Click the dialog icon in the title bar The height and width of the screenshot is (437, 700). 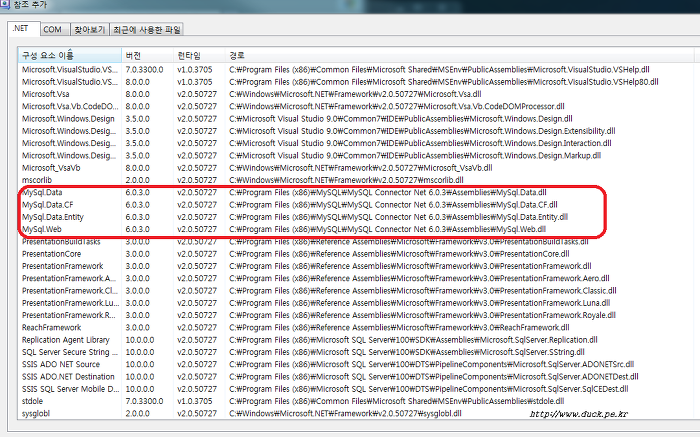[x=4, y=4]
